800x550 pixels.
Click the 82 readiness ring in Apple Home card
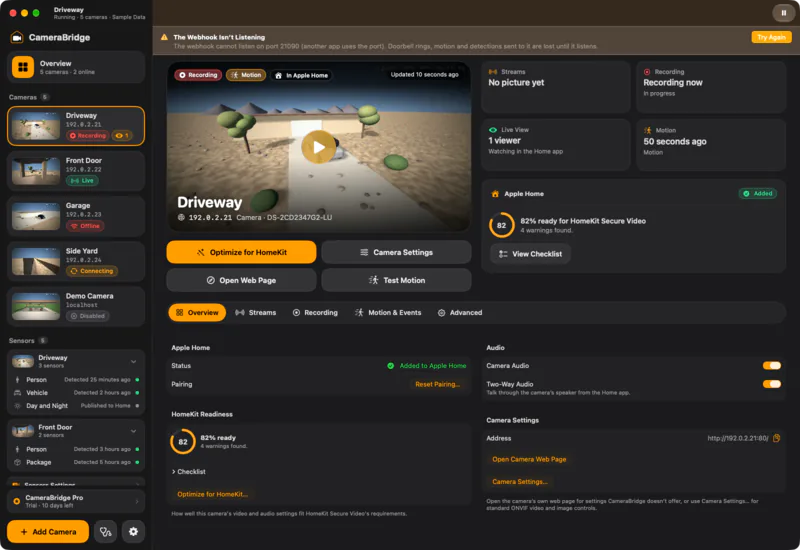pyautogui.click(x=502, y=226)
